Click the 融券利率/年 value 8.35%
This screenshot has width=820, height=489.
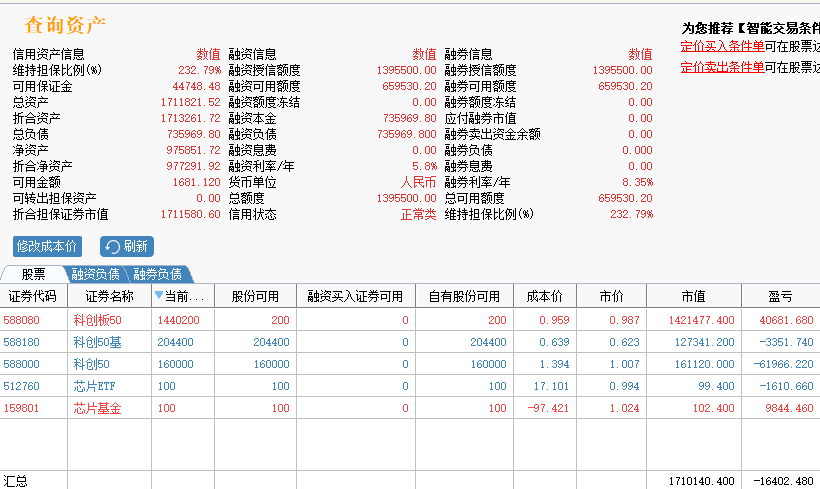point(637,183)
